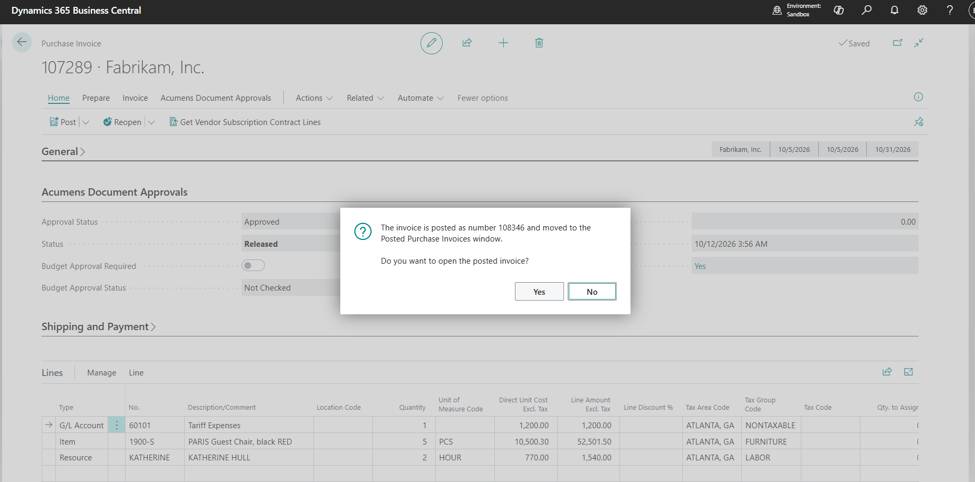Open the notifications bell

pos(894,10)
